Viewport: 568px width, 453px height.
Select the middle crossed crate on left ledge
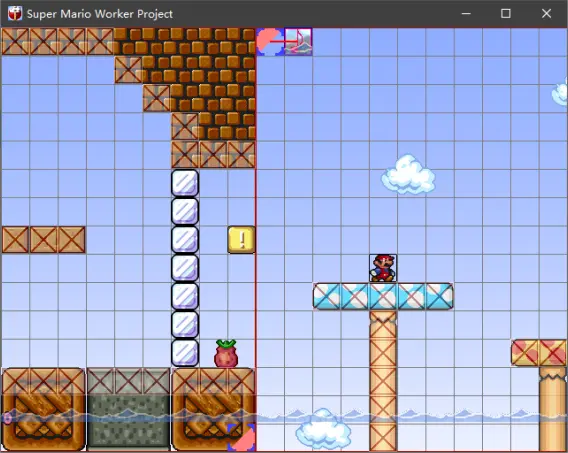click(43, 239)
